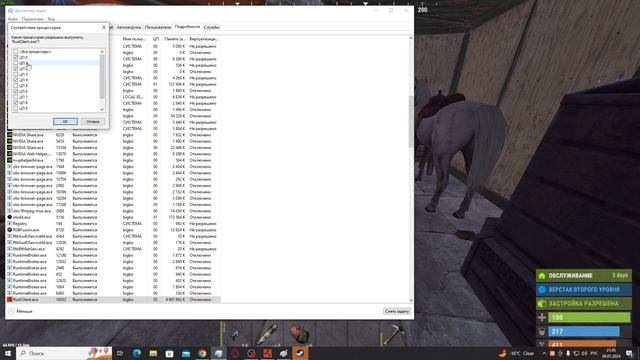Launch Microsoft Edge from the taskbar
Image resolution: width=640 pixels, height=360 pixels.
[137, 353]
